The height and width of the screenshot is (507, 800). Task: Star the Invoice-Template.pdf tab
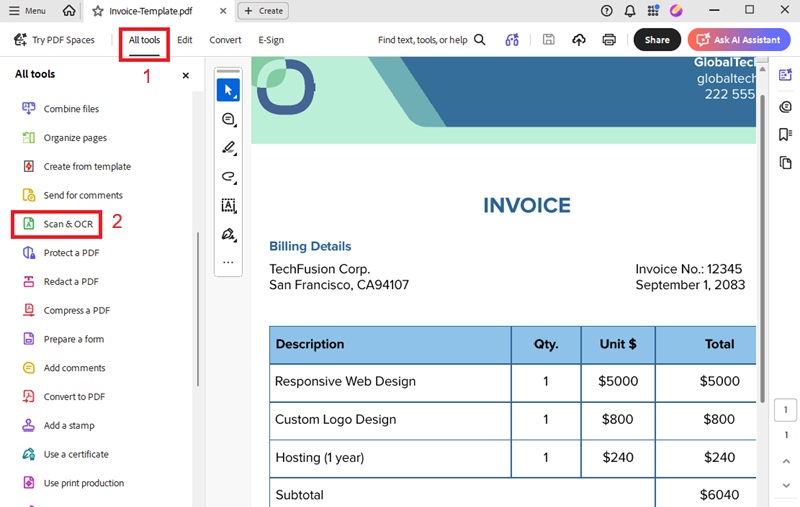98,11
